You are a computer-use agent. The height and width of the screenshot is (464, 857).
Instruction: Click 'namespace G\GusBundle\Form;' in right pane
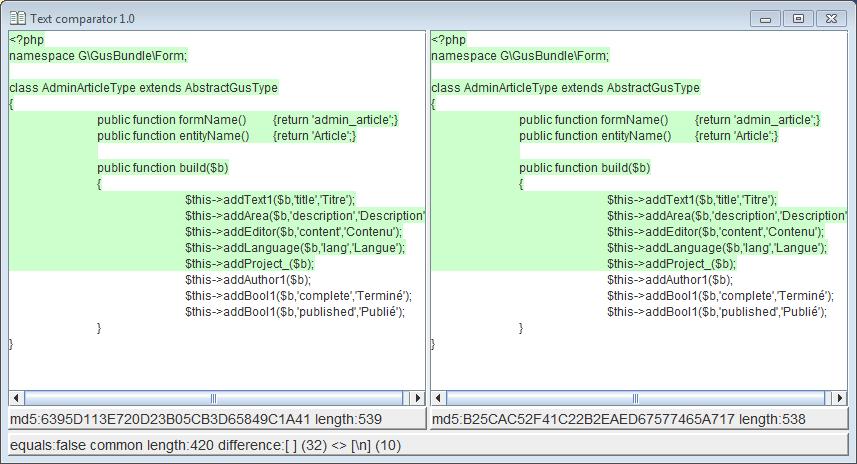point(520,56)
